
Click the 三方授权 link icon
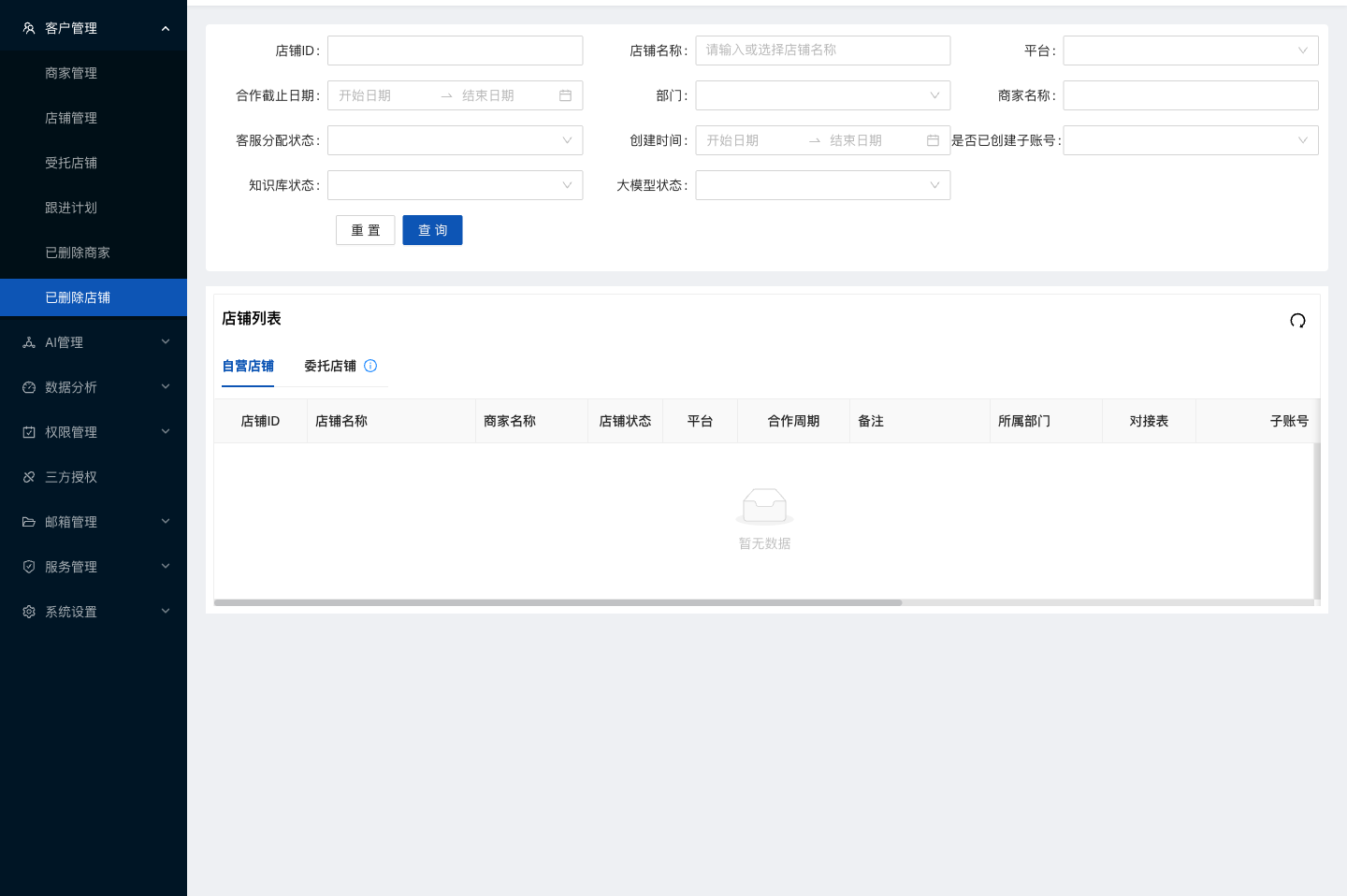pyautogui.click(x=29, y=477)
